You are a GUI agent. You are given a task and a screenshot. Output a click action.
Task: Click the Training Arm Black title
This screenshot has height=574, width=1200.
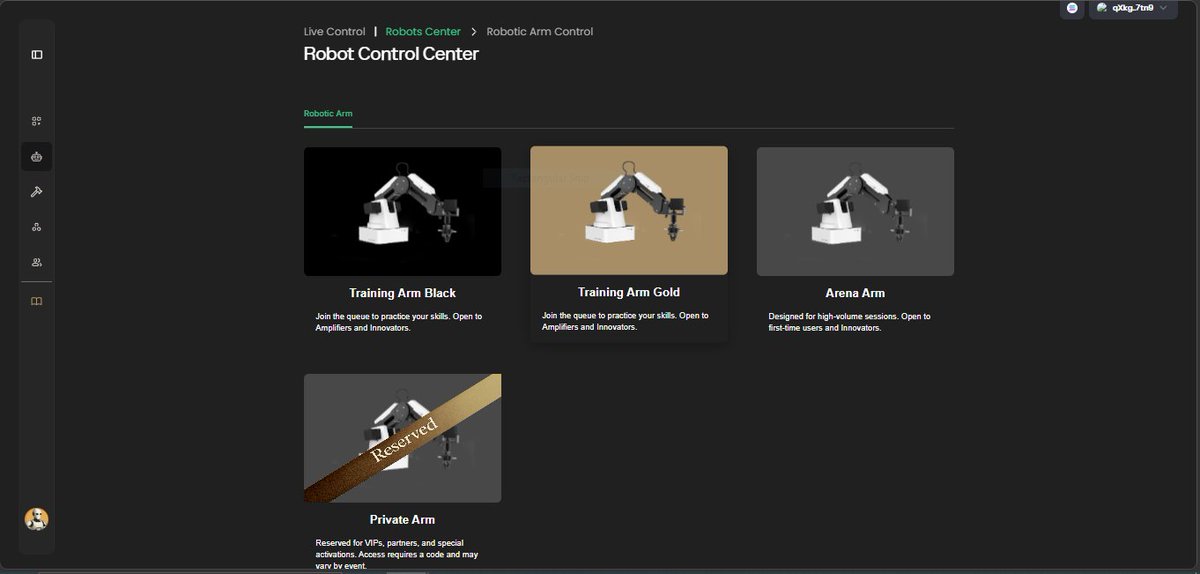coord(403,293)
